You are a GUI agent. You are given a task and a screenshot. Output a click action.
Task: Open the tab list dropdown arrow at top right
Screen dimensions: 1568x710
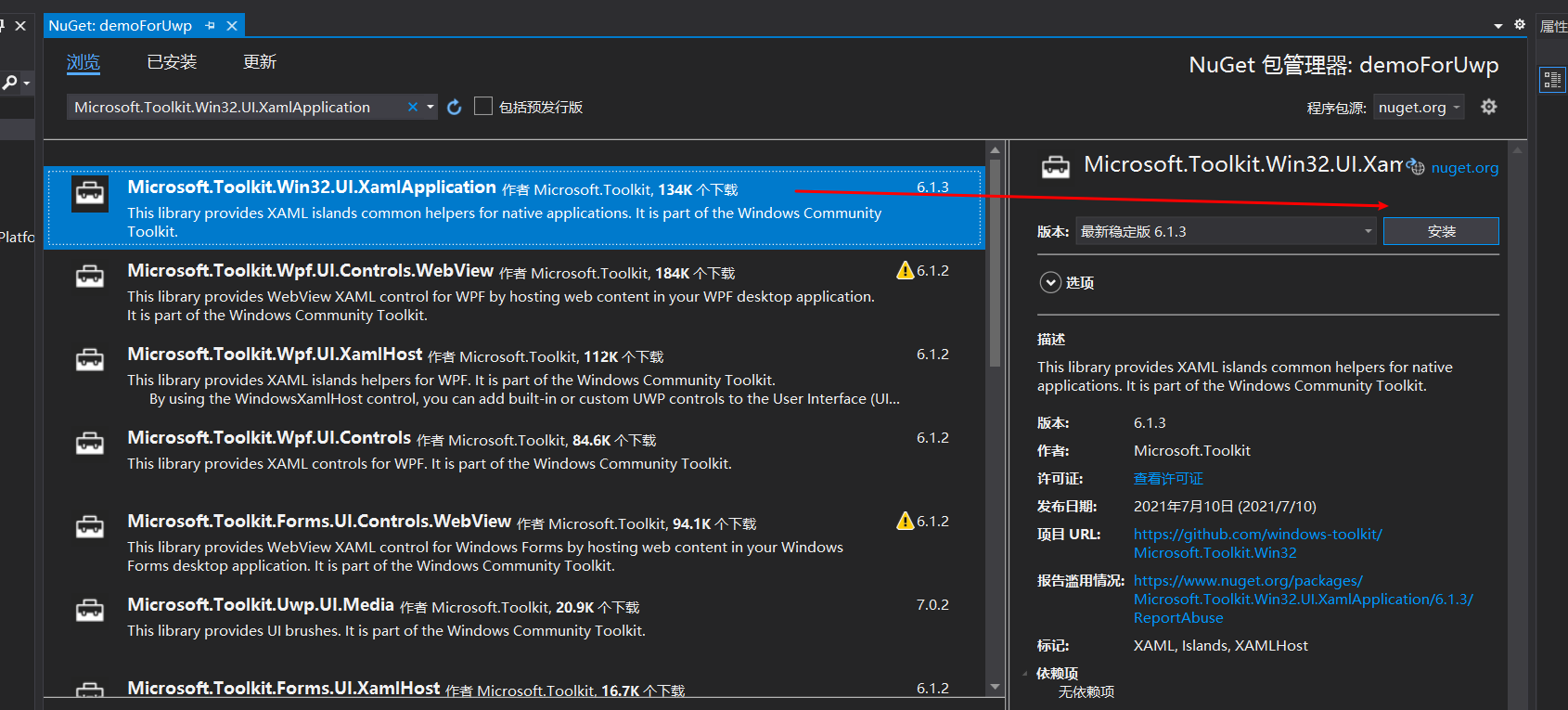(1498, 27)
